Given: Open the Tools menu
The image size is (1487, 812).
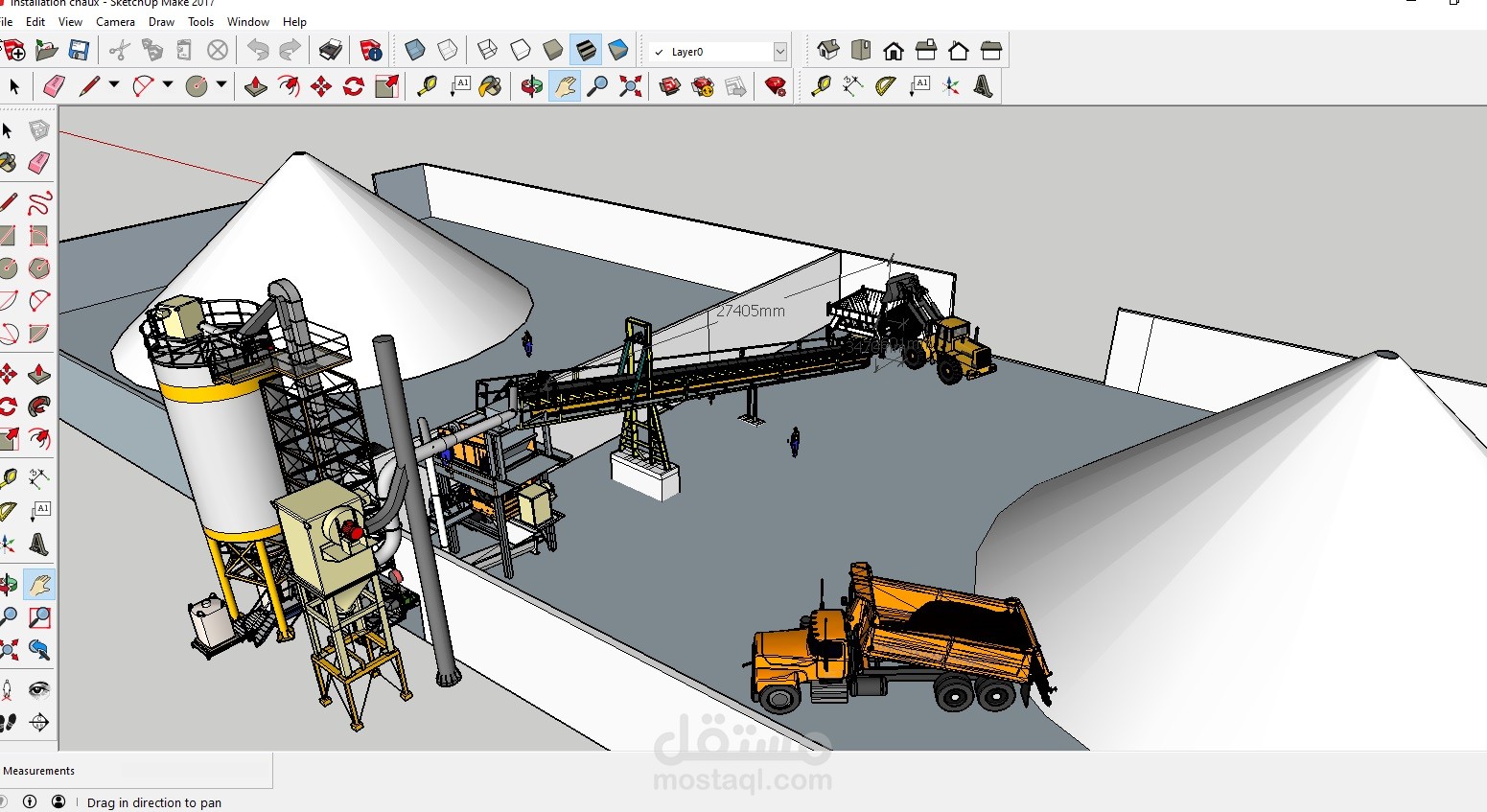Looking at the screenshot, I should pyautogui.click(x=200, y=22).
